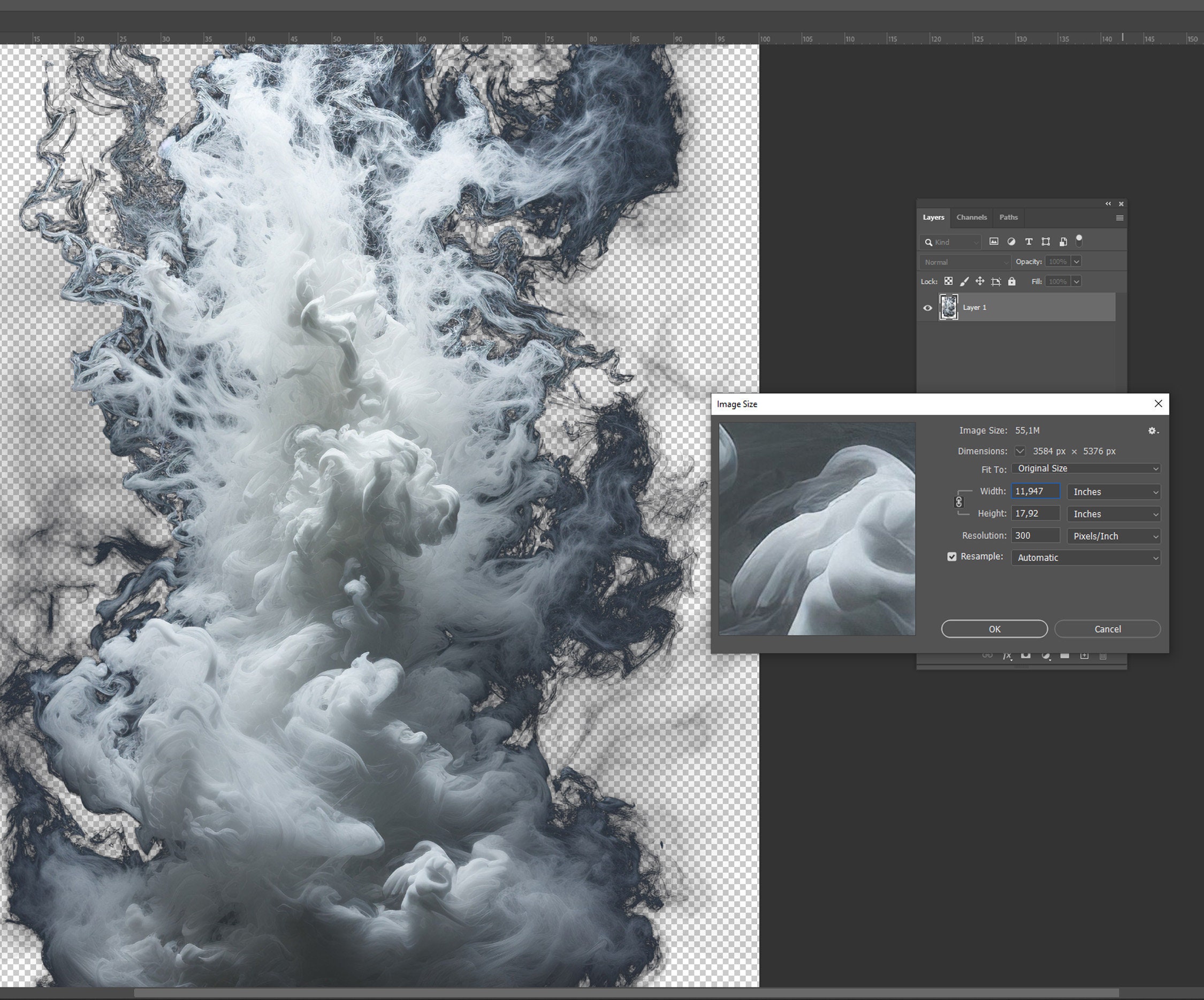Lock all properties with padlock icon

click(x=1012, y=281)
